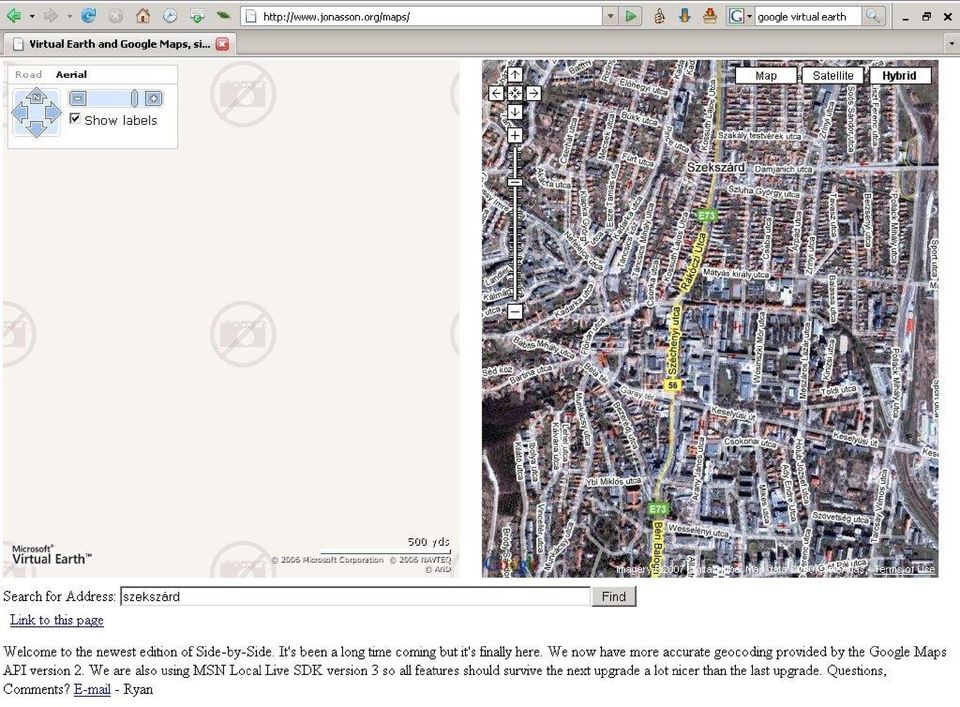Image resolution: width=960 pixels, height=707 pixels.
Task: Click the green leaf toolbar icon
Action: point(223,16)
